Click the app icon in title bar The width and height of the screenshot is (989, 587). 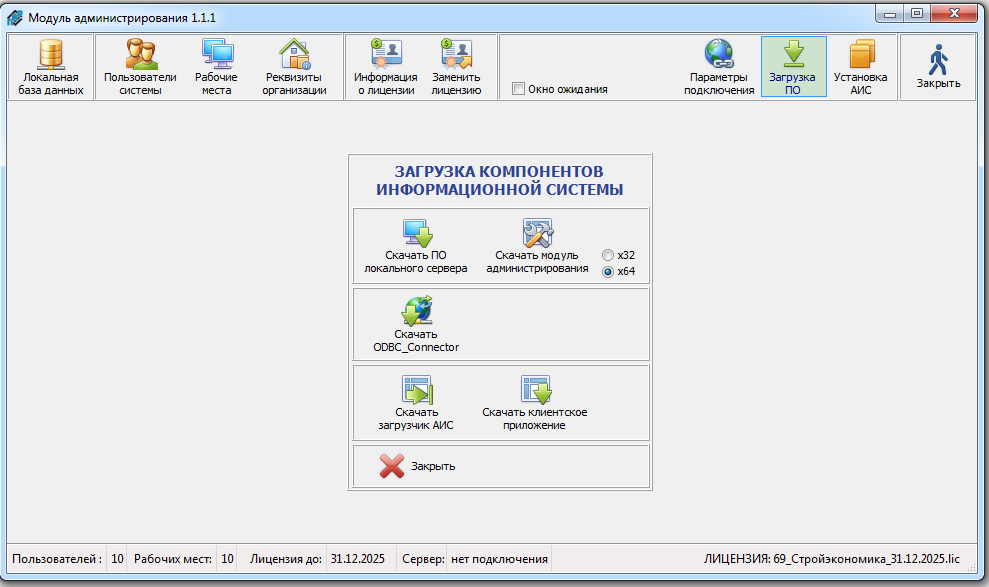point(15,18)
